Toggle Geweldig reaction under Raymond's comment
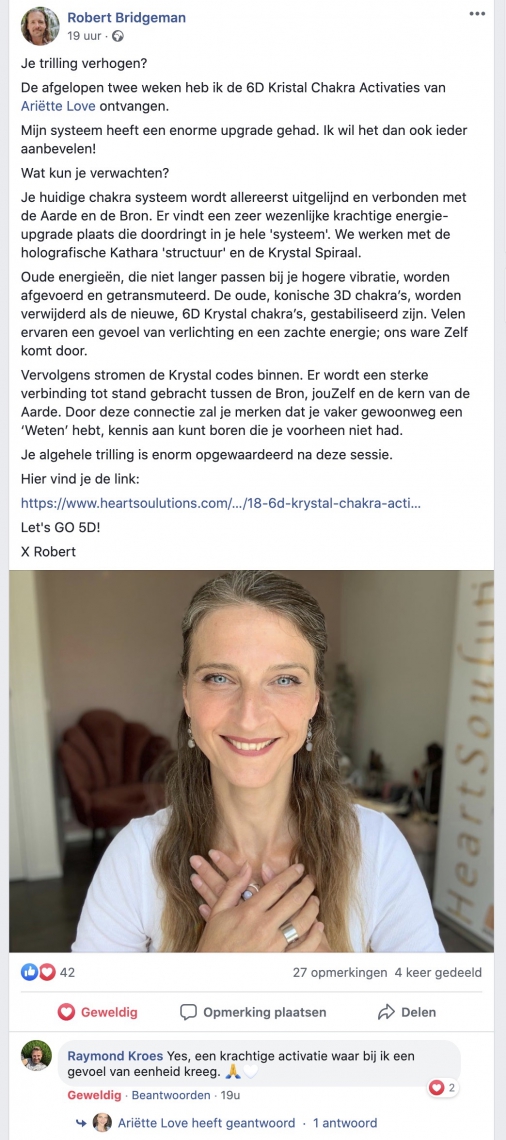The width and height of the screenshot is (506, 1140). pyautogui.click(x=95, y=1095)
